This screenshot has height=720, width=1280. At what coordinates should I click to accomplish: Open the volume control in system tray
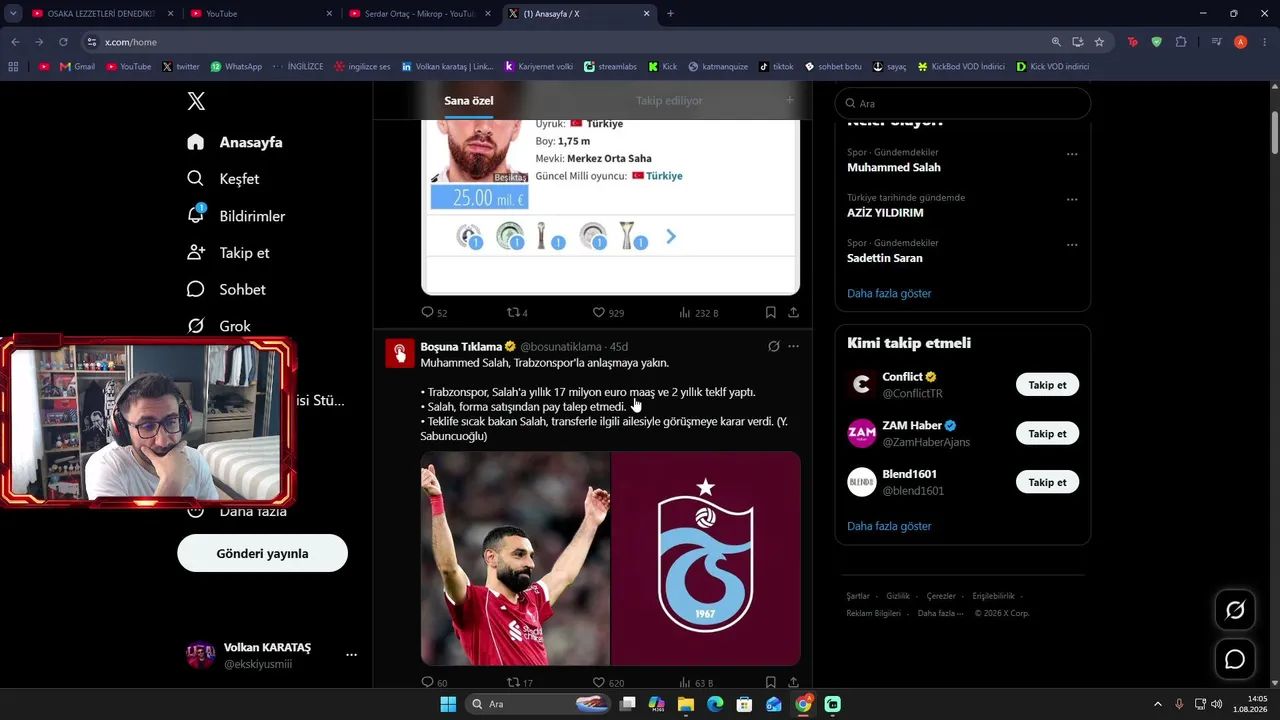(1216, 704)
